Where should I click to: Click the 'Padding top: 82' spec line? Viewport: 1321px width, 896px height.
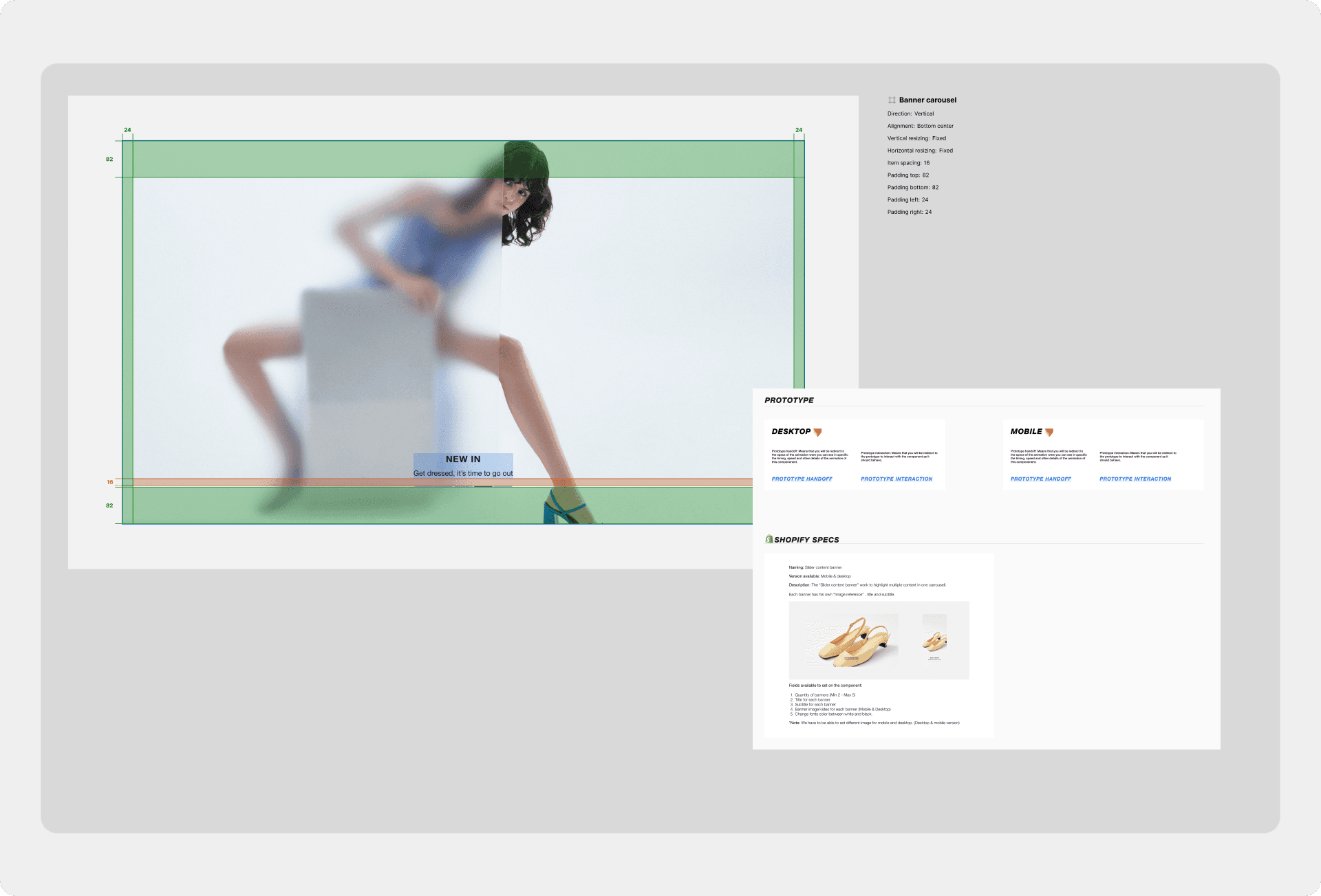pyautogui.click(x=907, y=175)
